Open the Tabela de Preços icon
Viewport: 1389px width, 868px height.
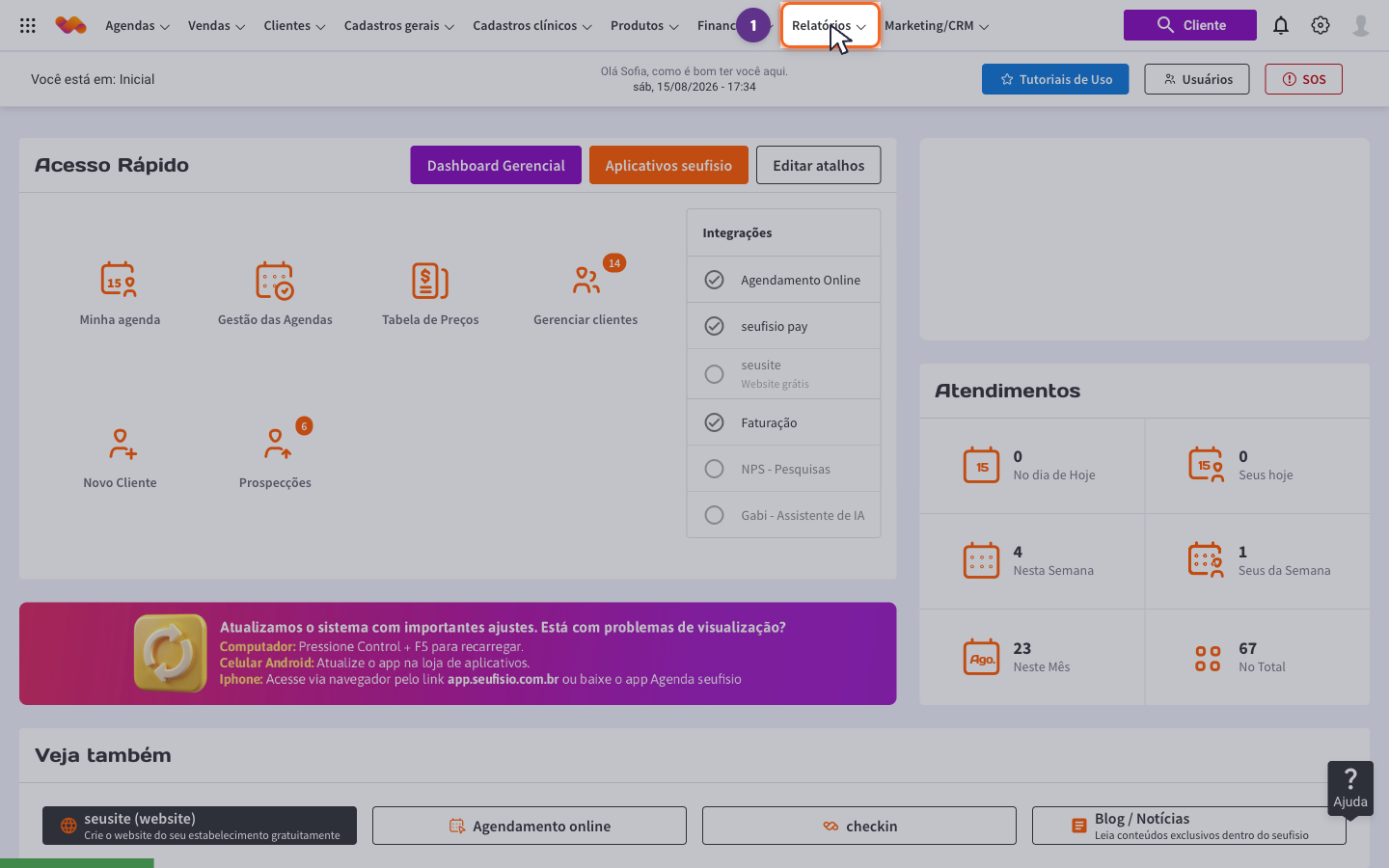pyautogui.click(x=430, y=280)
